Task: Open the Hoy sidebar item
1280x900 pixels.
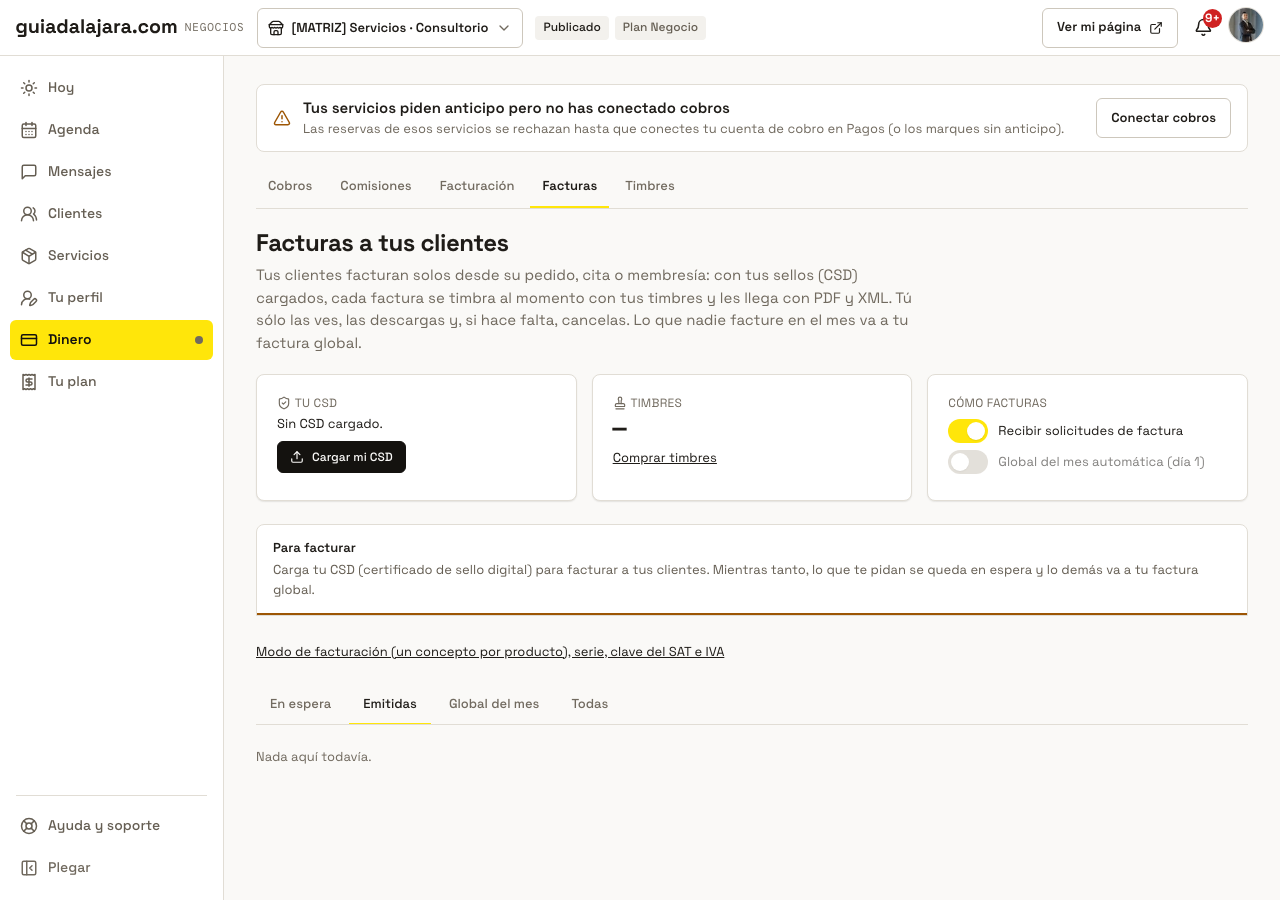Action: [x=112, y=88]
